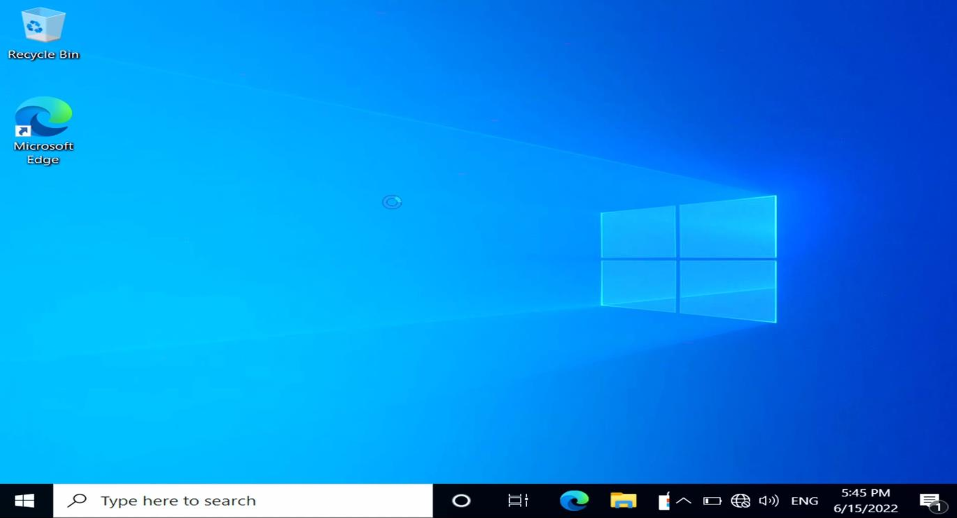Image resolution: width=957 pixels, height=518 pixels.
Task: Launch Microsoft Edge from the taskbar
Action: [574, 501]
